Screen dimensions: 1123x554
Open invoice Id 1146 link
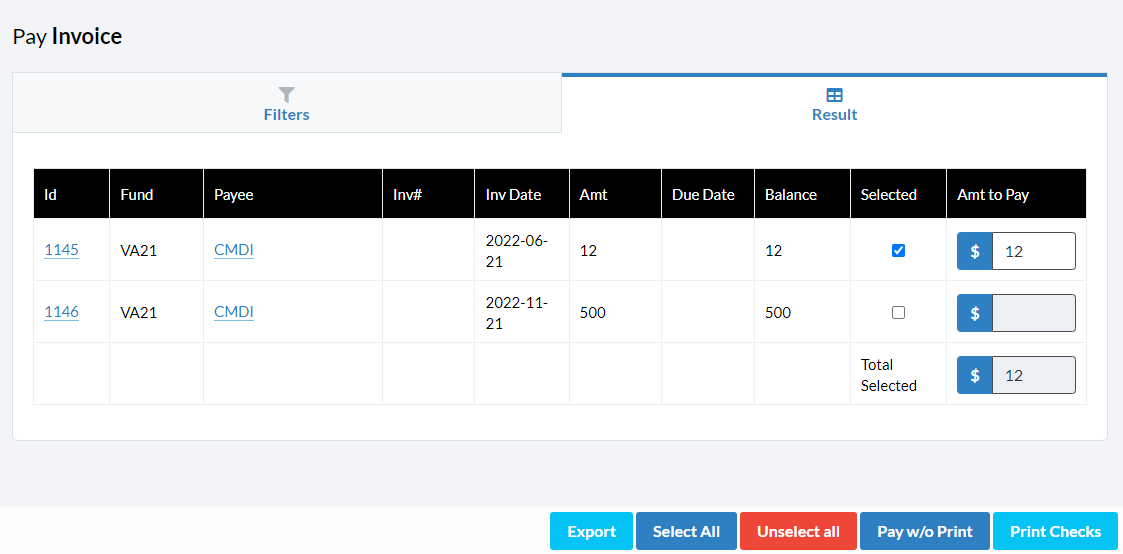(x=62, y=312)
